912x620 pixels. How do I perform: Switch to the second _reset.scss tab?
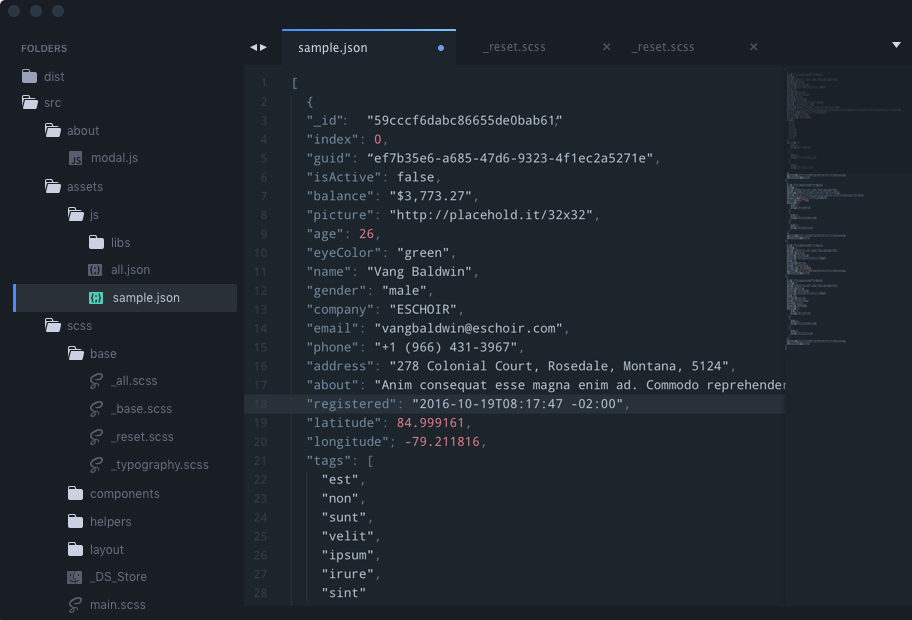click(663, 47)
